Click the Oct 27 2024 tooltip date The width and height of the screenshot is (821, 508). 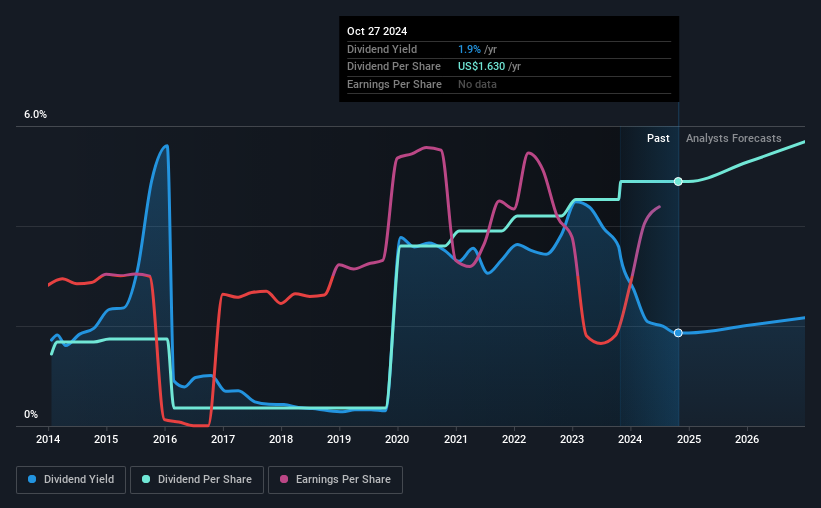point(377,31)
